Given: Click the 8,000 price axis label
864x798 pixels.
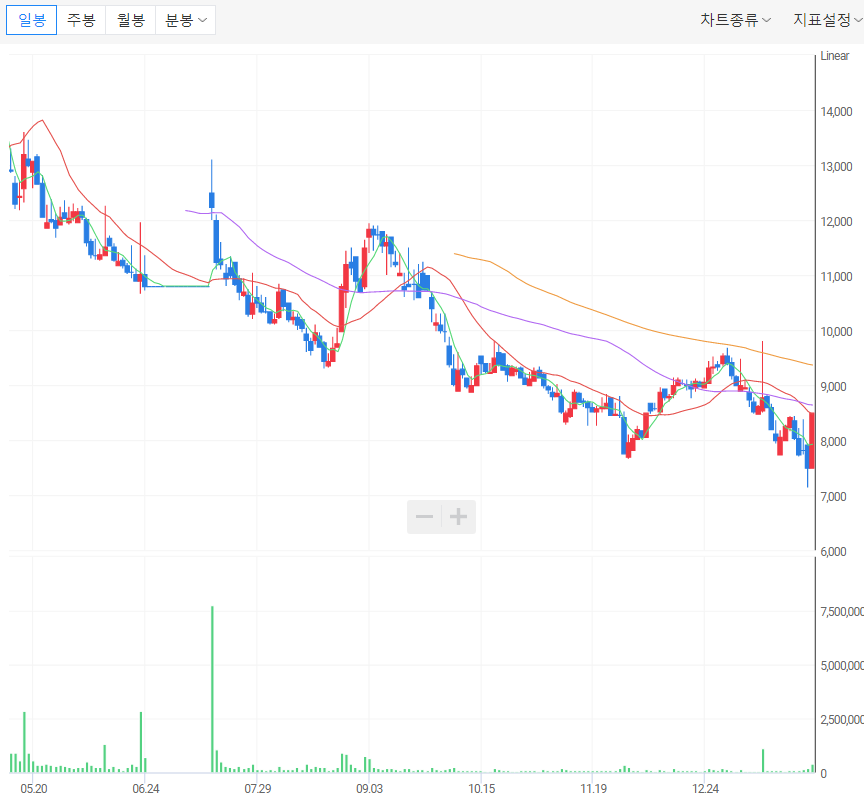Looking at the screenshot, I should 833,441.
